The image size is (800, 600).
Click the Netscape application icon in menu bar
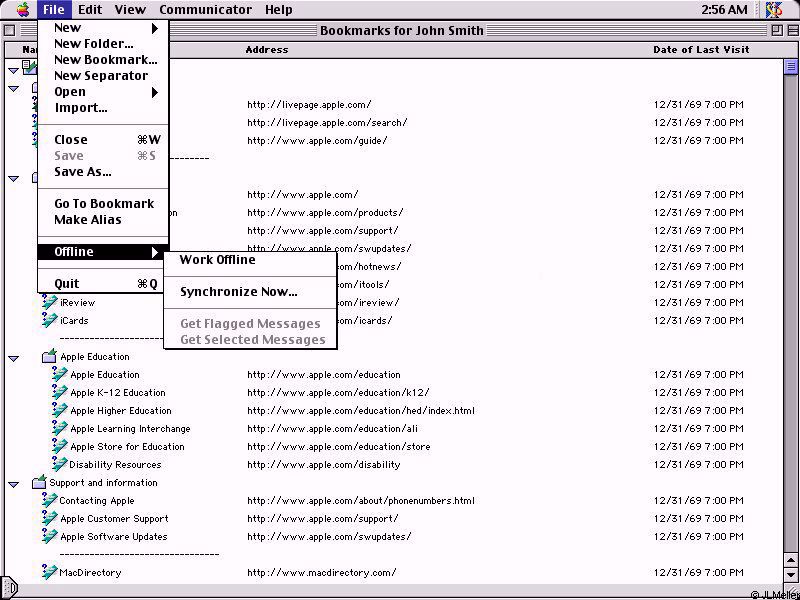pyautogui.click(x=773, y=10)
